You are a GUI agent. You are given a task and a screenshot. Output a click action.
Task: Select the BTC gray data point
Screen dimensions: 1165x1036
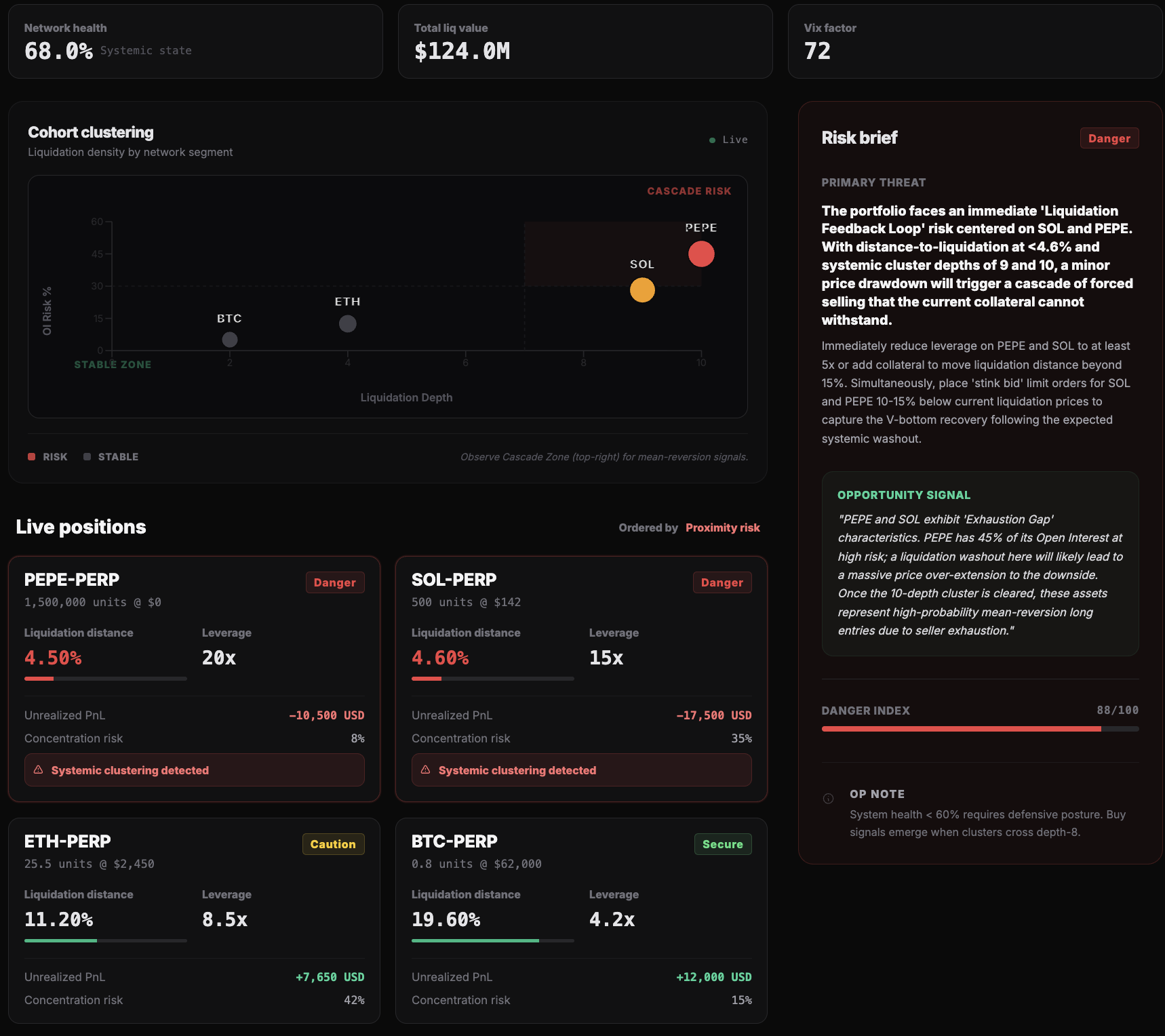(x=230, y=340)
